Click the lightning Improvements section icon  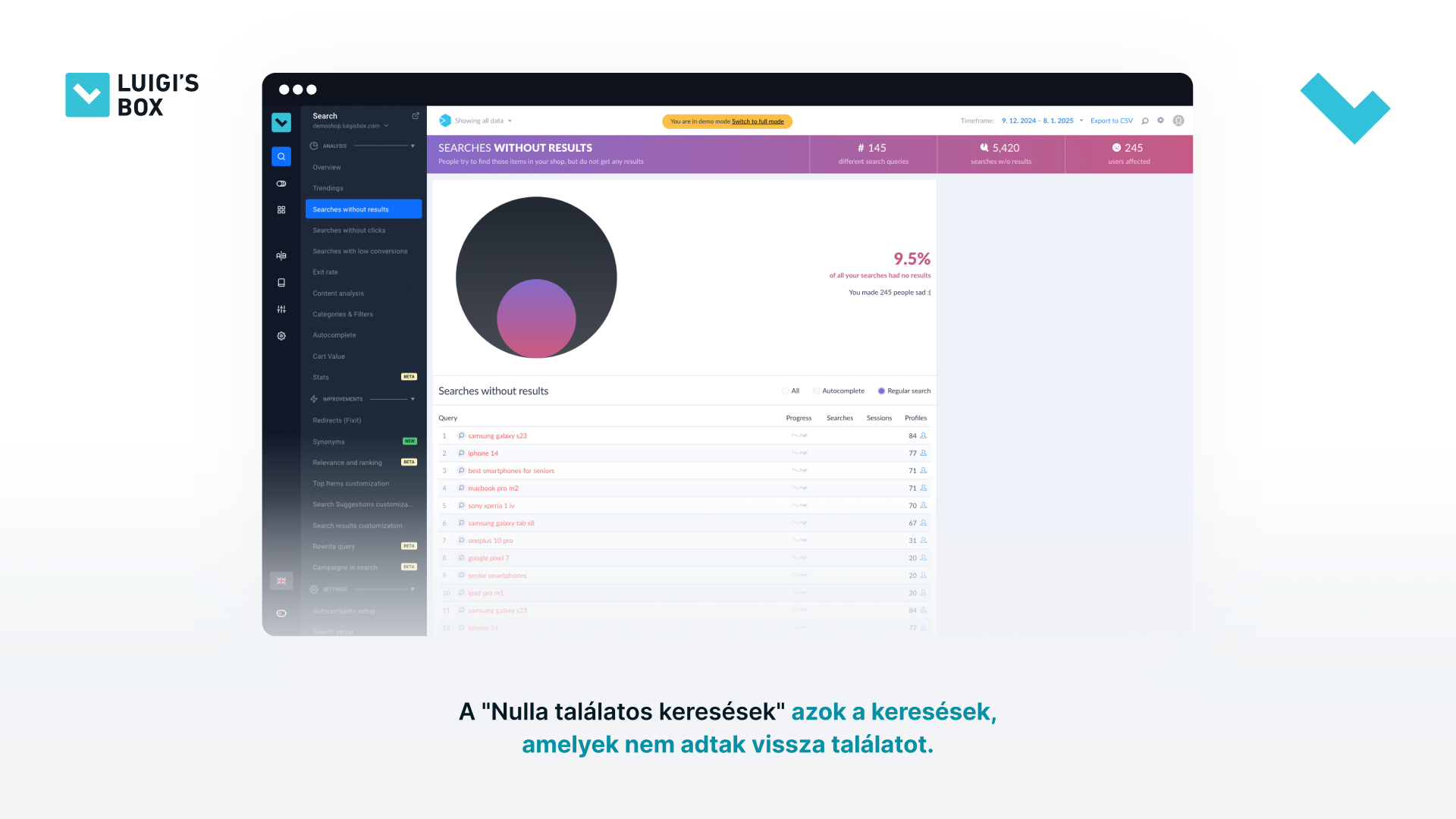pos(314,399)
